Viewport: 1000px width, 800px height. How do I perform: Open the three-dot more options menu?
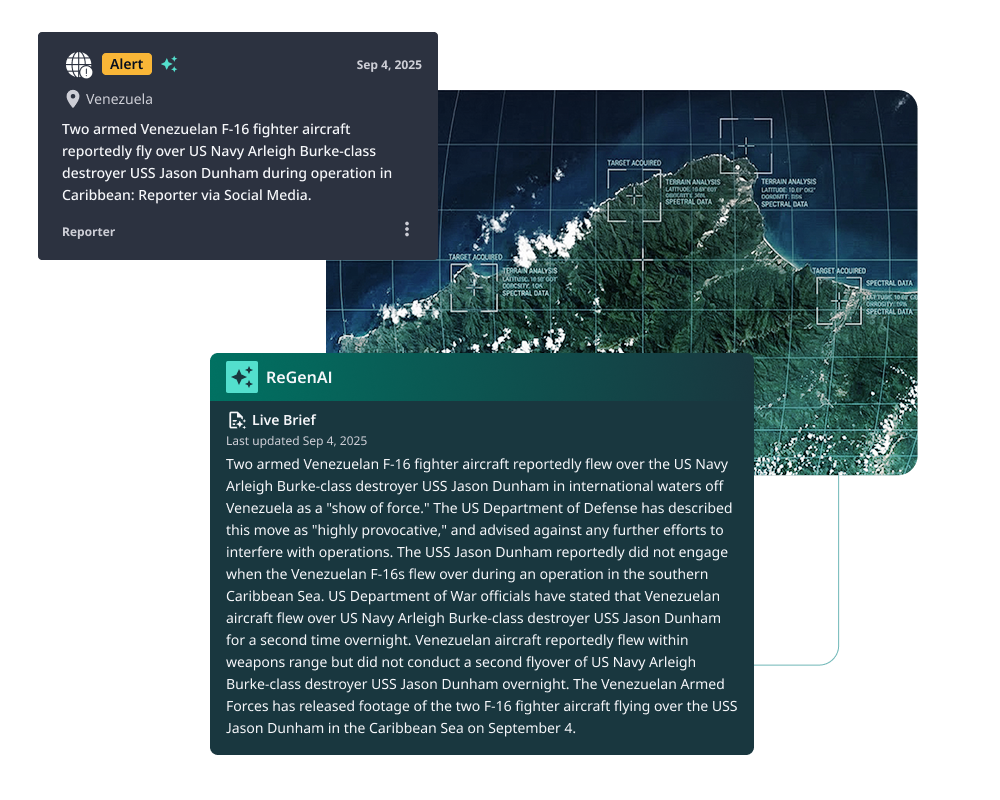pyautogui.click(x=406, y=229)
